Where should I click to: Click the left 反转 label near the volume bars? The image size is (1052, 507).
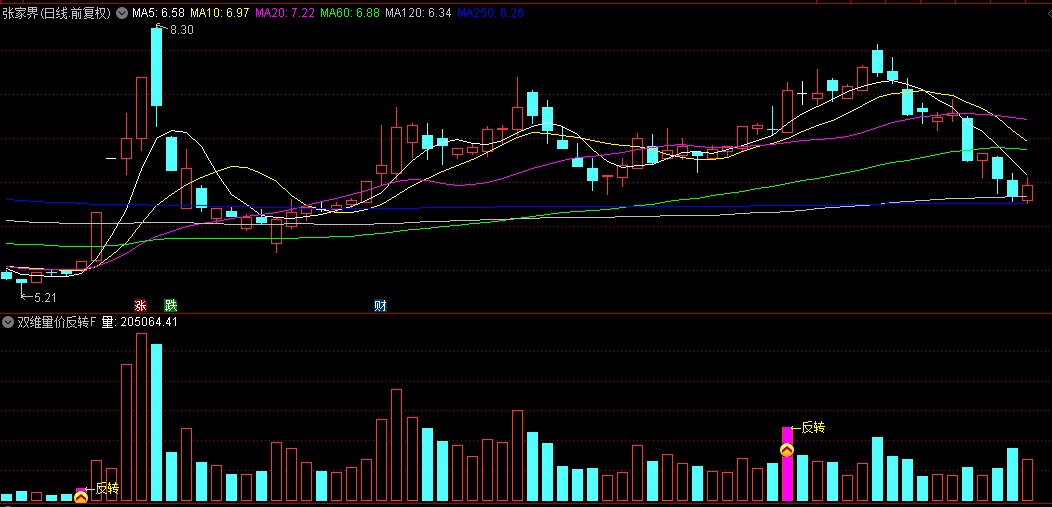click(x=107, y=489)
